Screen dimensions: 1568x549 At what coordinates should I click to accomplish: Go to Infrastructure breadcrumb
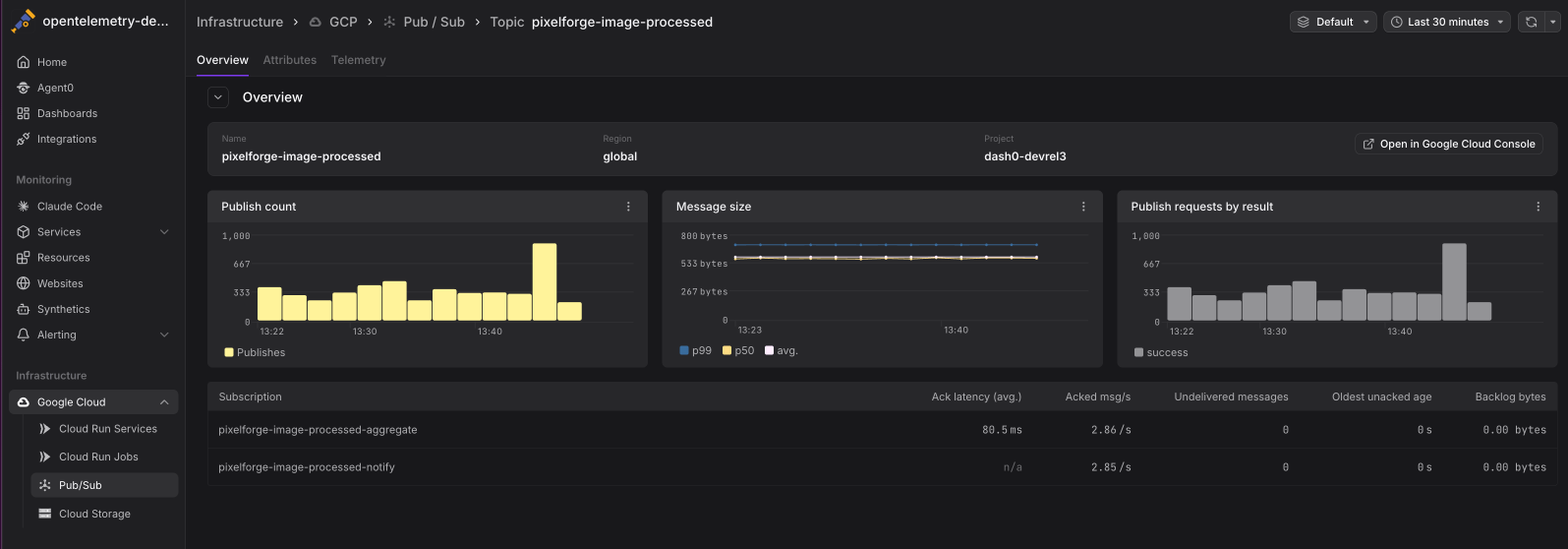point(240,22)
